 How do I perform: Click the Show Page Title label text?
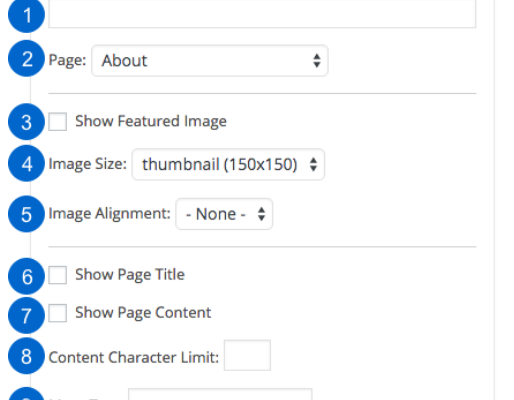coord(130,275)
